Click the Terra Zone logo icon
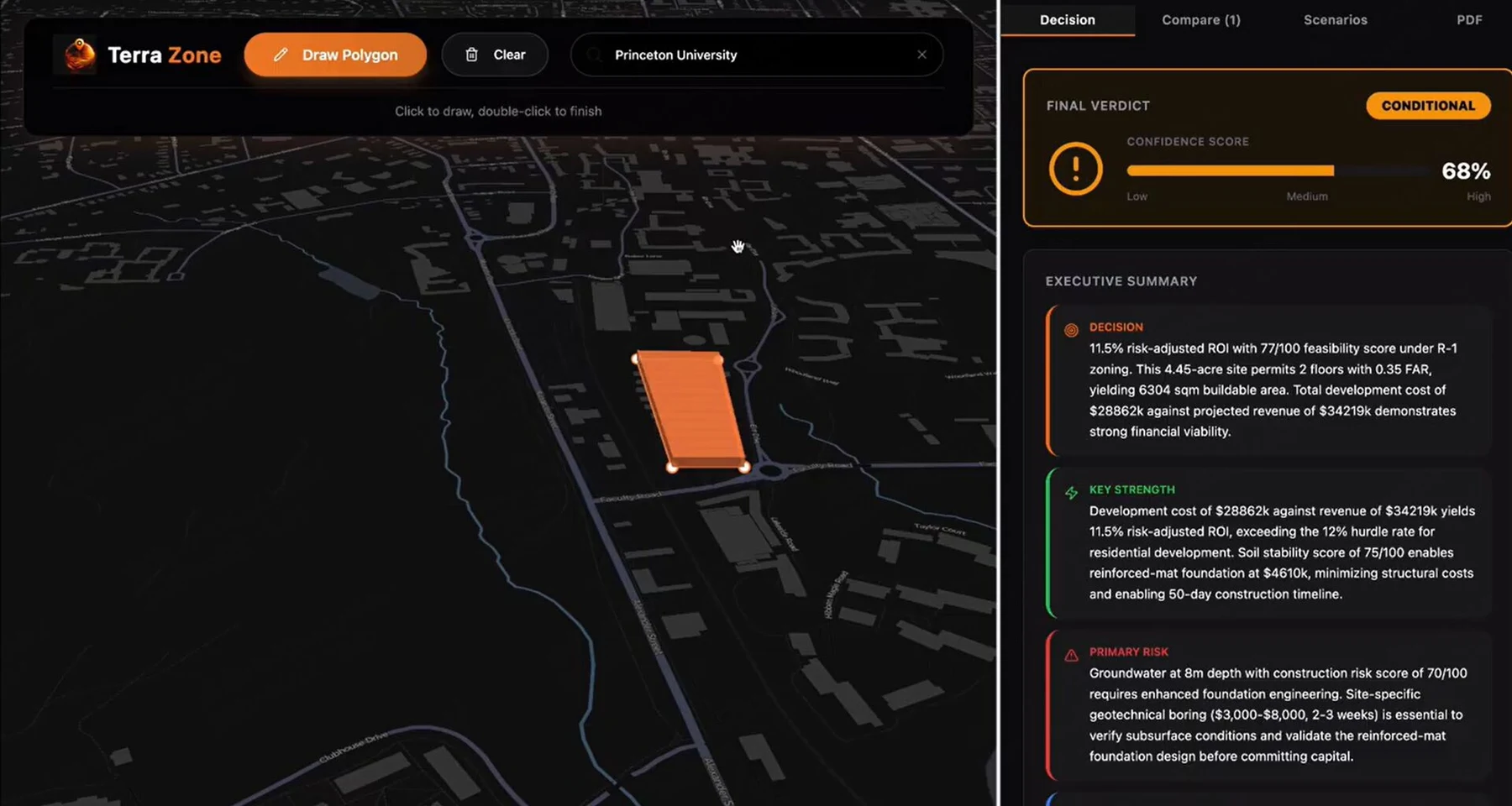Image resolution: width=1512 pixels, height=806 pixels. [80, 55]
